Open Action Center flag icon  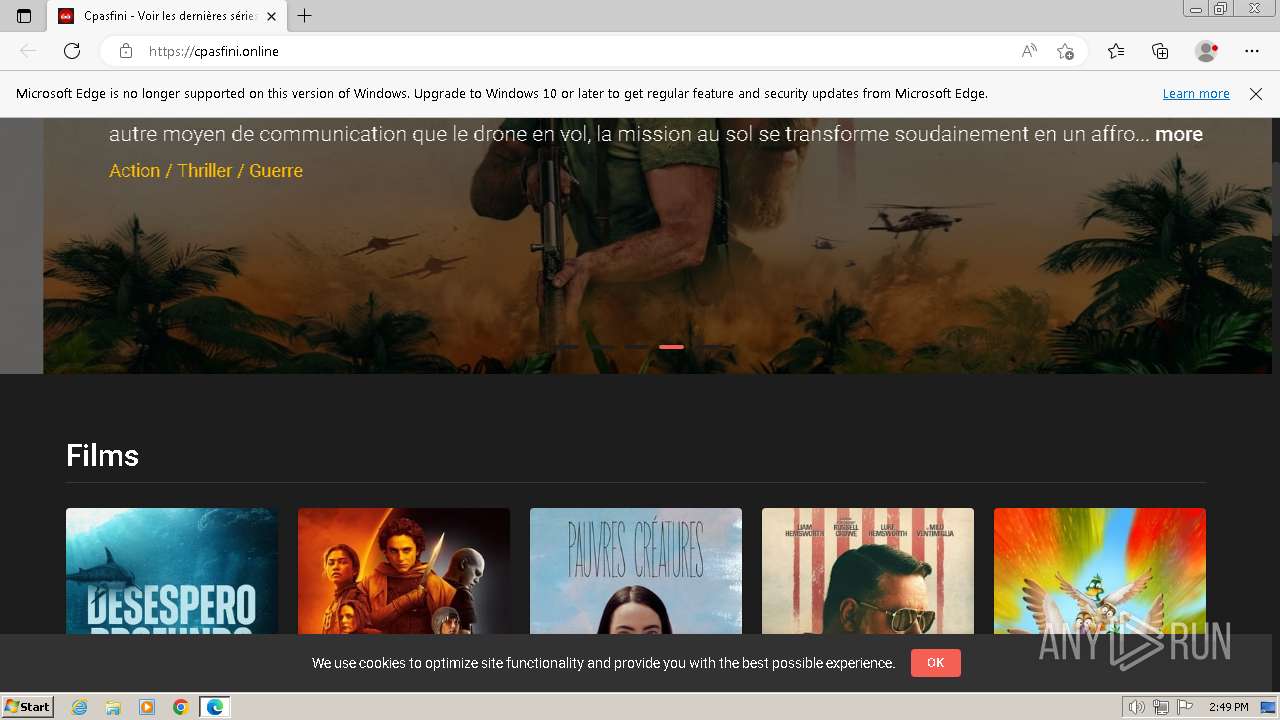tap(1185, 707)
